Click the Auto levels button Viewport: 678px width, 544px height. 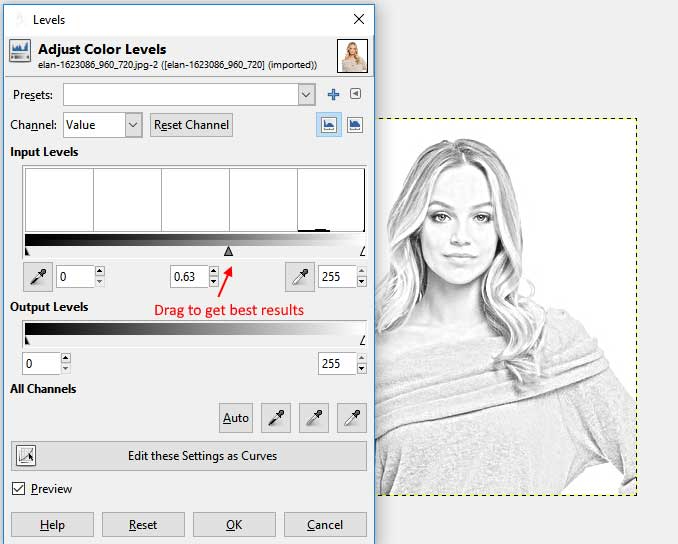(x=236, y=418)
